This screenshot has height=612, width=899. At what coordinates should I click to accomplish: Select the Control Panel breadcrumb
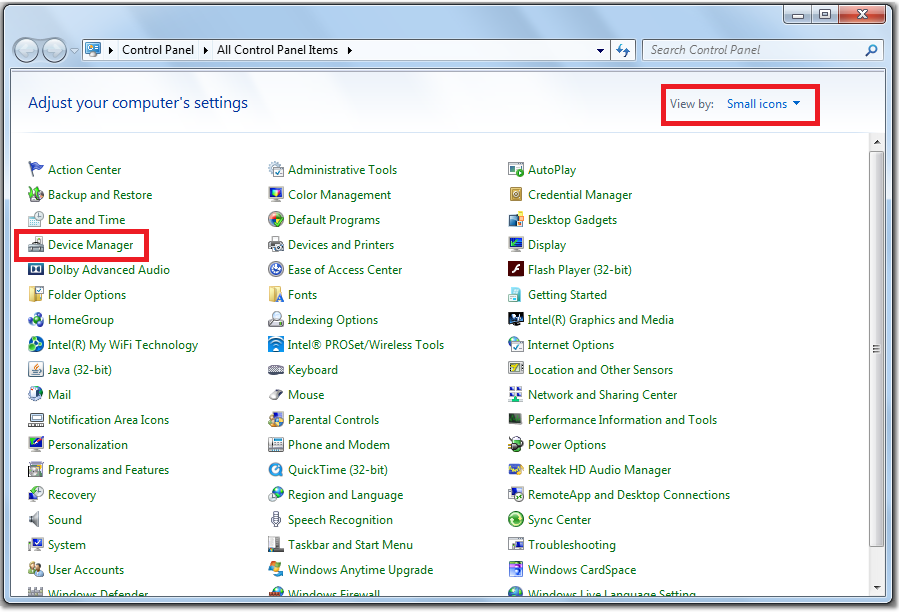coord(158,50)
